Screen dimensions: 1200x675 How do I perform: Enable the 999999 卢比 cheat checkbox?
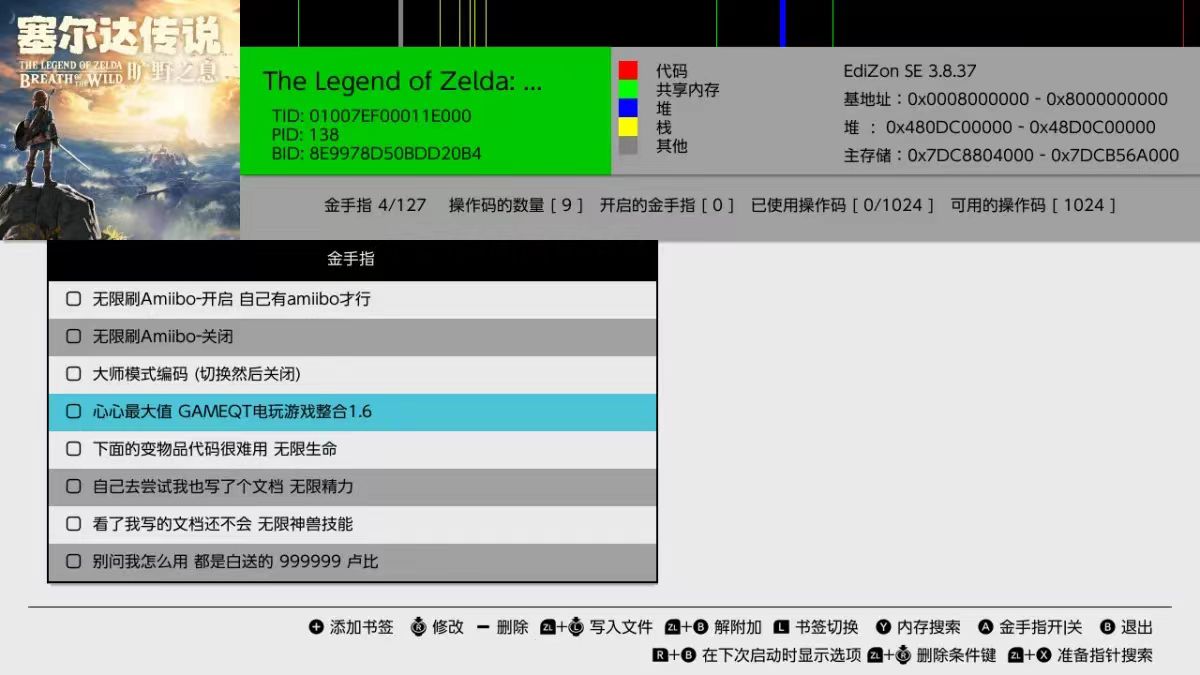[73, 561]
